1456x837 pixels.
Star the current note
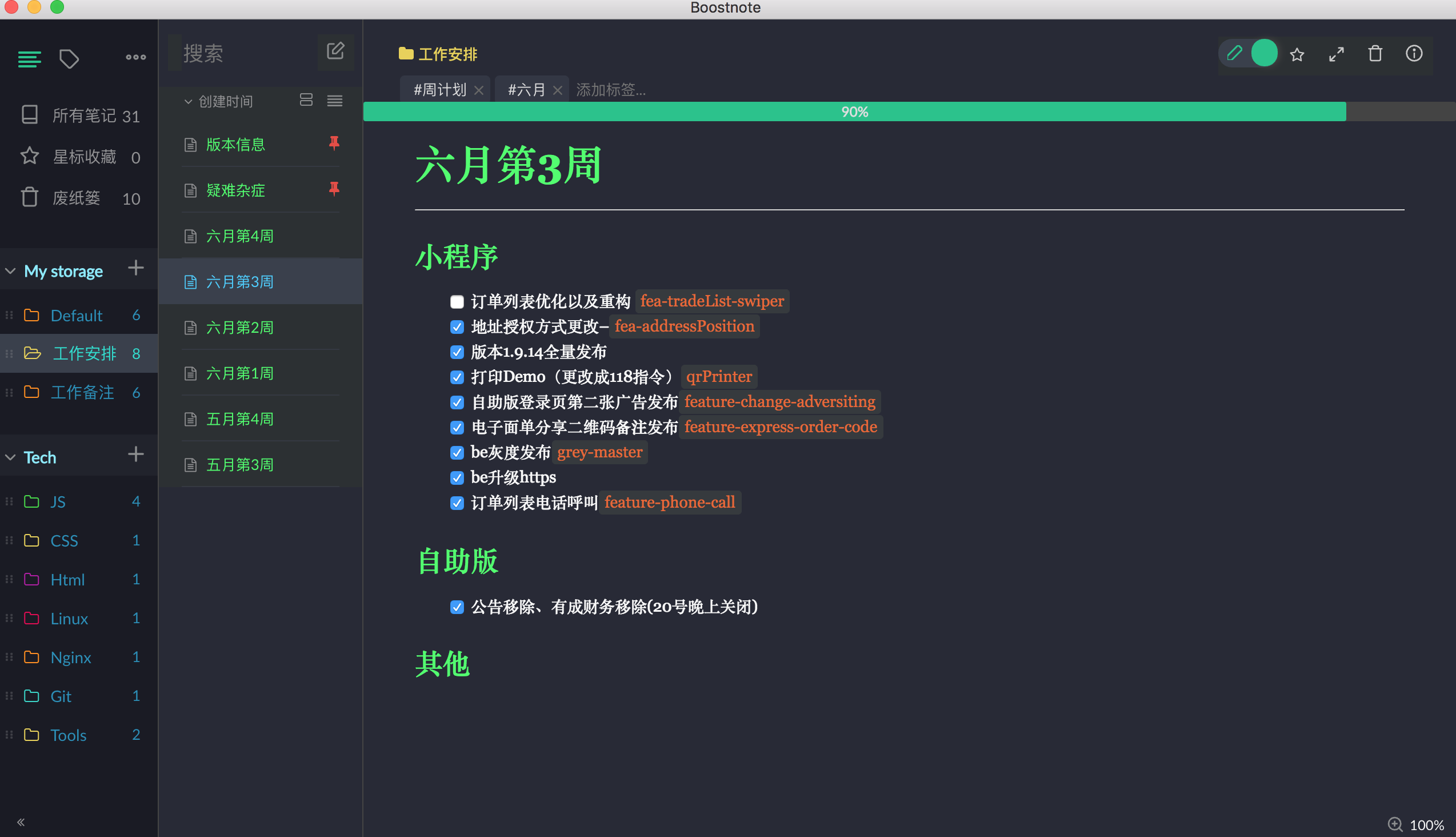point(1297,54)
